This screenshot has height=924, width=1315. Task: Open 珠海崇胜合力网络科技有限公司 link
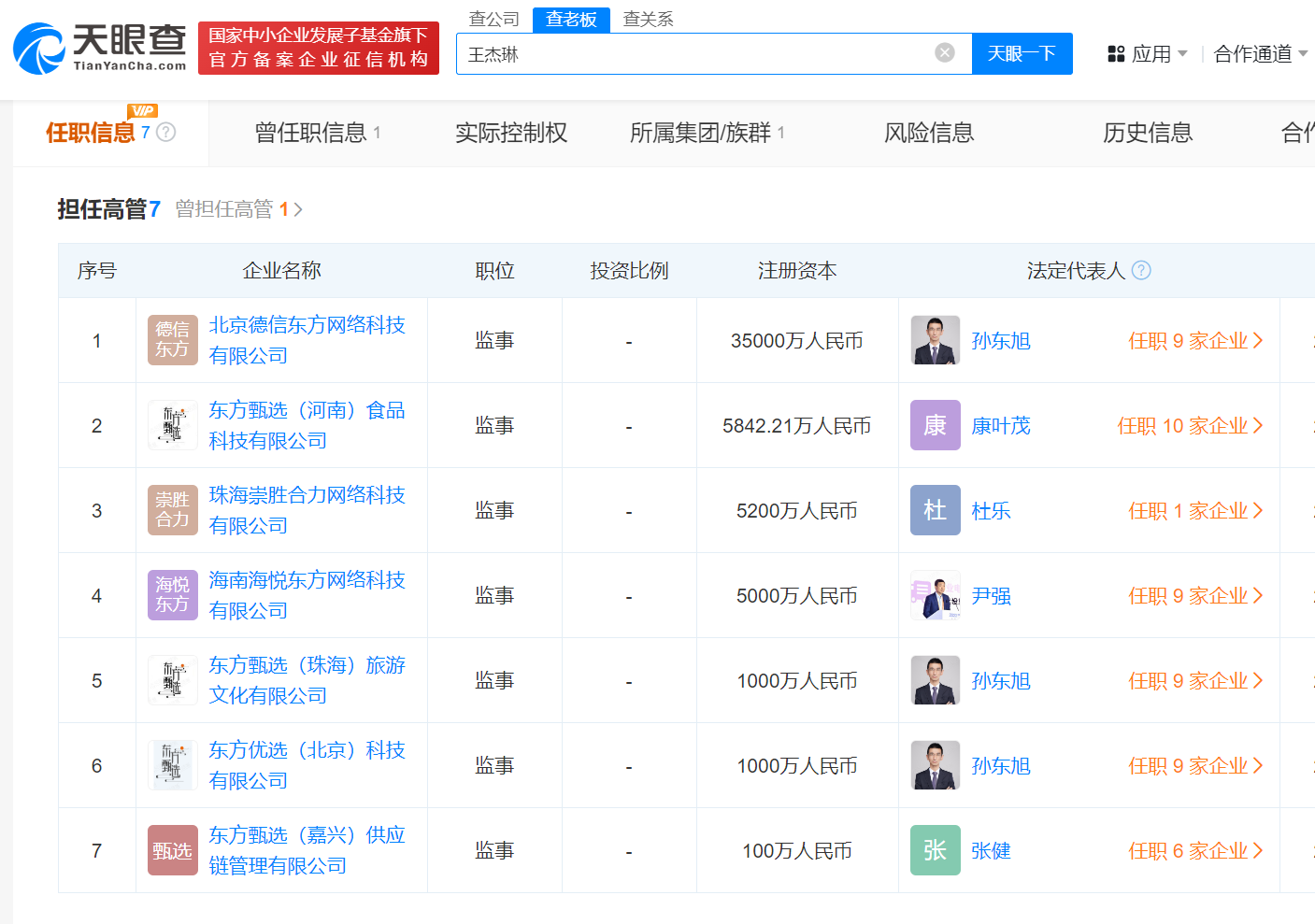tap(307, 510)
